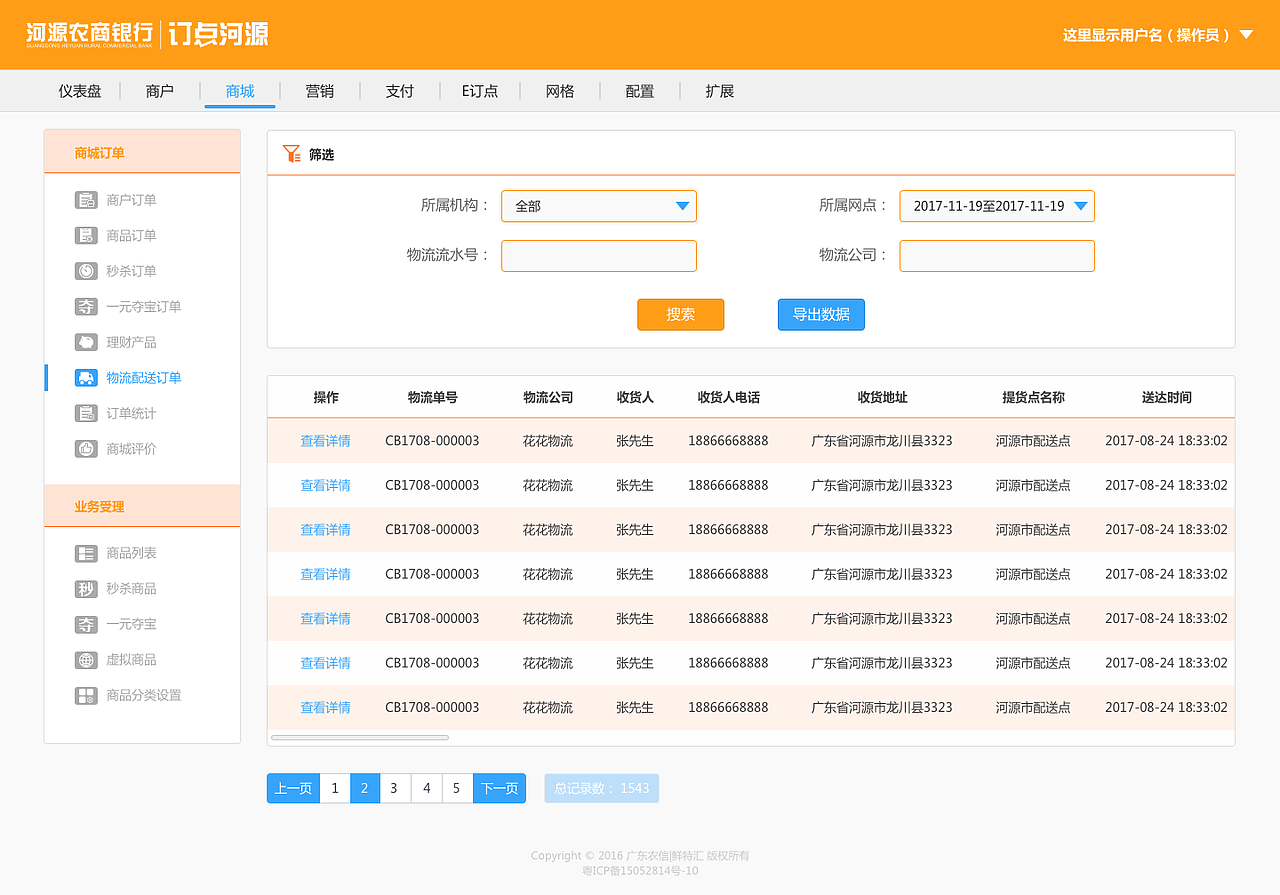Click the 导出数据 button
The width and height of the screenshot is (1280, 895).
[x=821, y=315]
